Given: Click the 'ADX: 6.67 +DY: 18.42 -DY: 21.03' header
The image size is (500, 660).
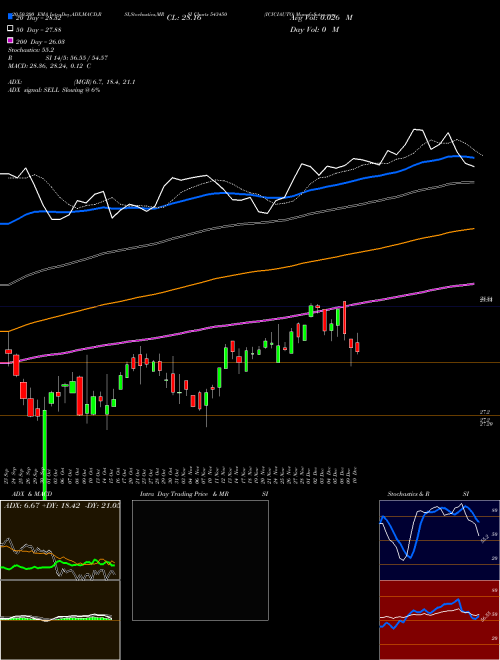Looking at the screenshot, I should tap(61, 505).
